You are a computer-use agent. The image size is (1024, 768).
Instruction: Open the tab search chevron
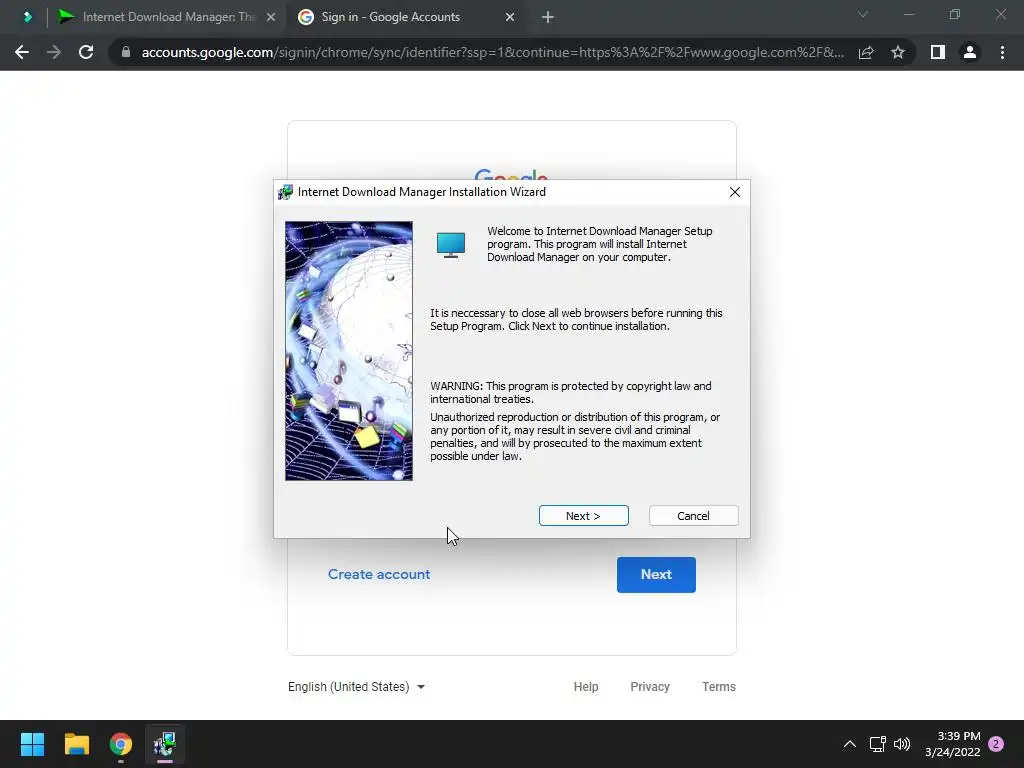863,14
